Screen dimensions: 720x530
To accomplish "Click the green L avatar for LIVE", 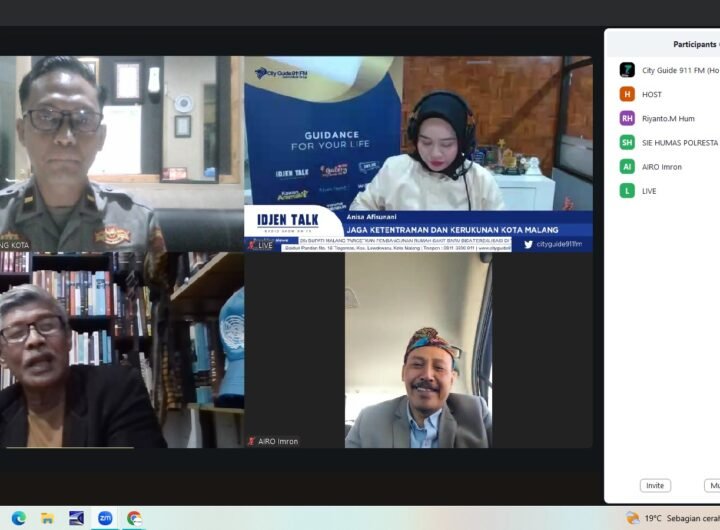I will (627, 190).
